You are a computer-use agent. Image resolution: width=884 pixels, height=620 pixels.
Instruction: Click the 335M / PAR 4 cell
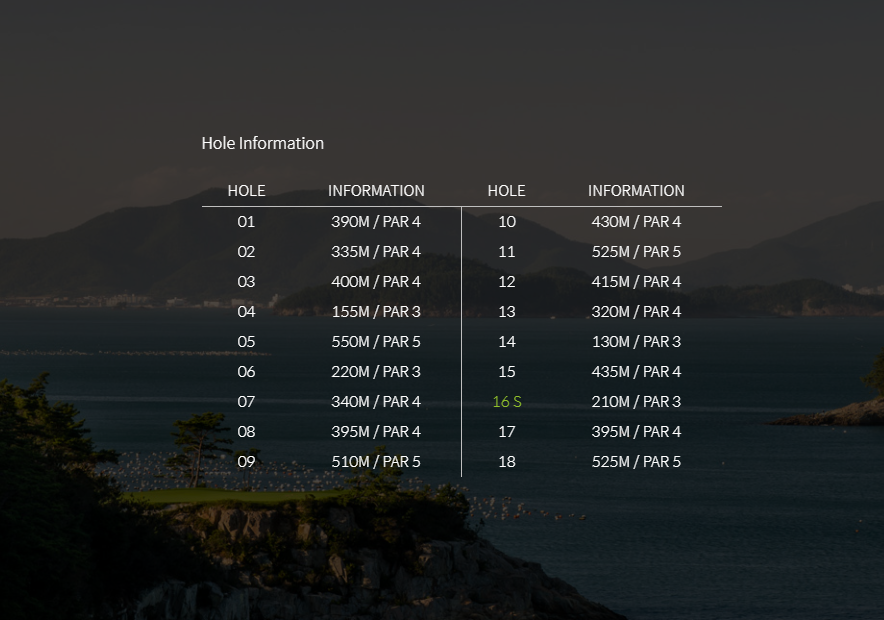(376, 251)
